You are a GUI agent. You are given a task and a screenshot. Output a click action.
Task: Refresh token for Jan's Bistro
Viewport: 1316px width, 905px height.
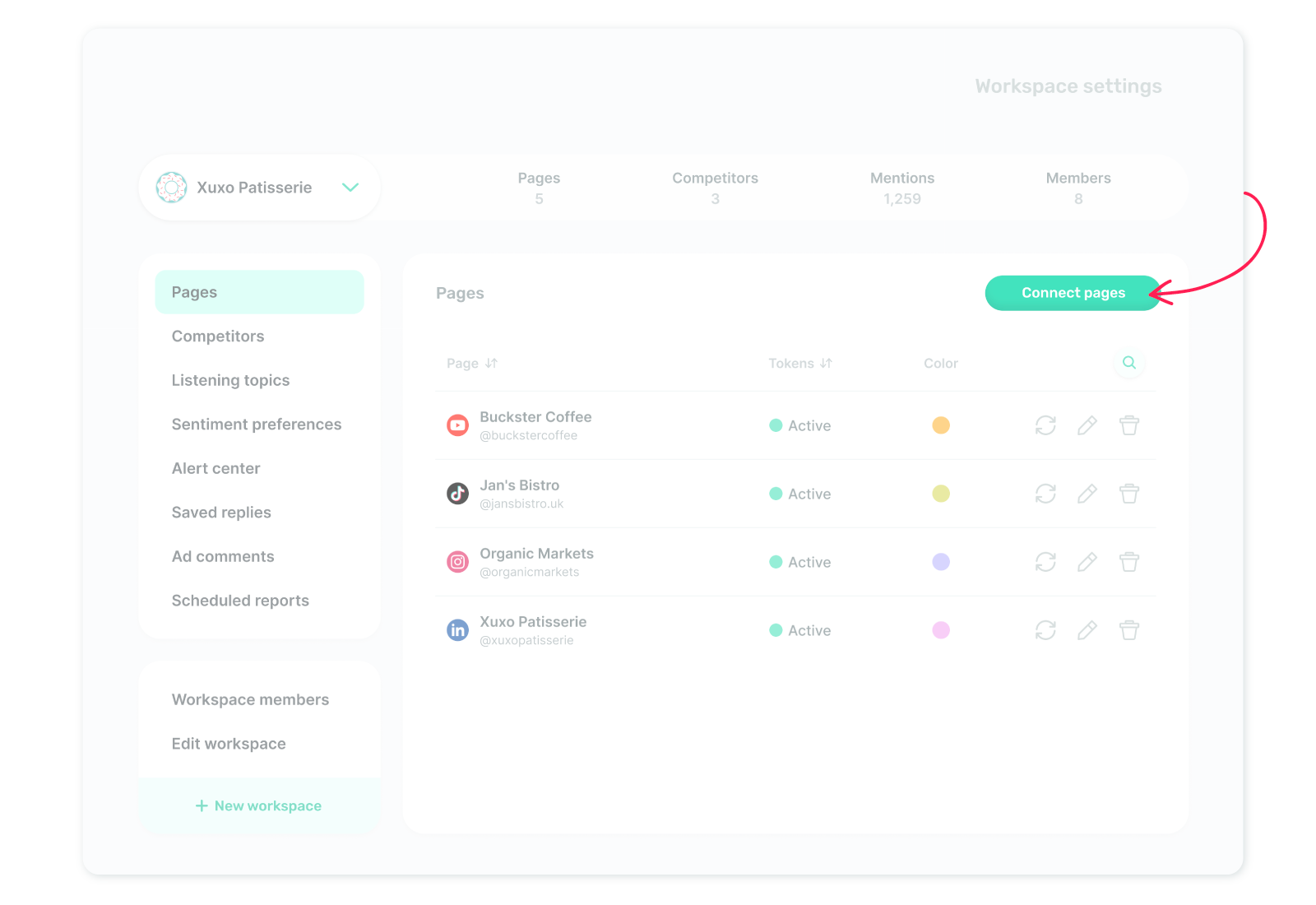tap(1045, 494)
